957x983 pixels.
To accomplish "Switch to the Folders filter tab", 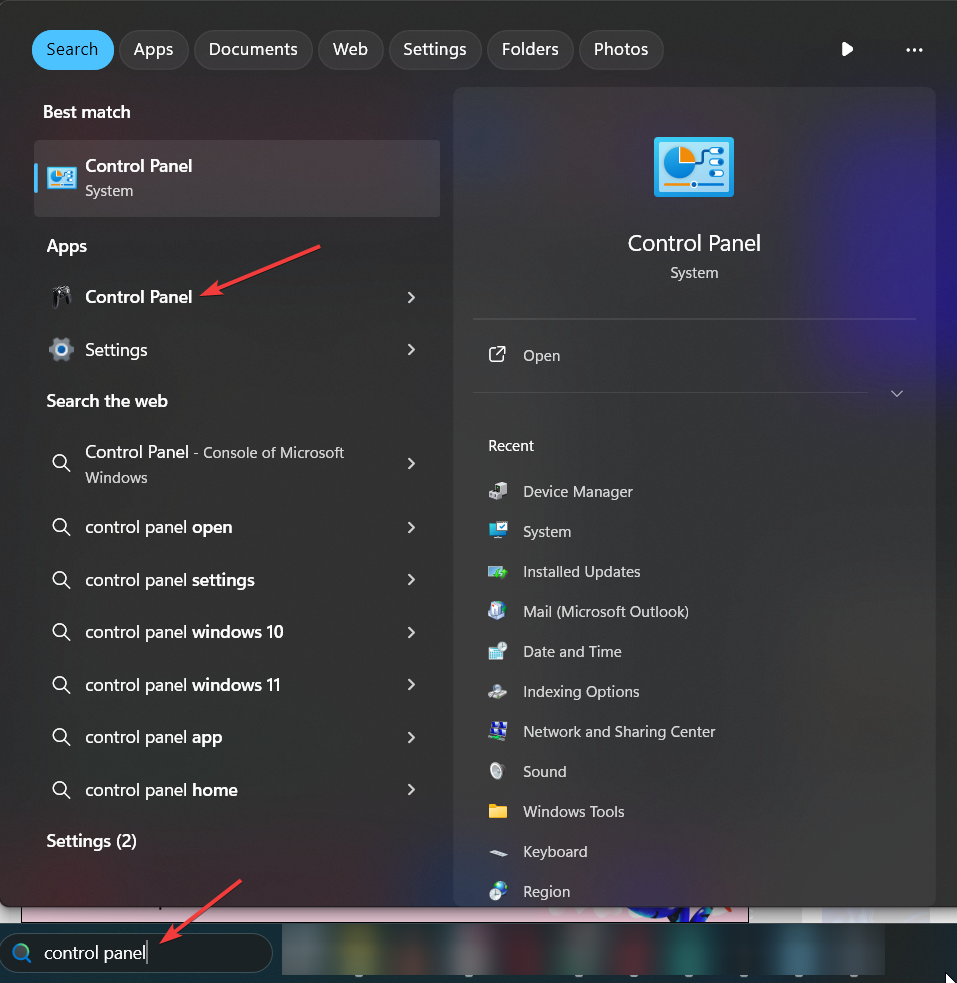I will click(x=530, y=50).
